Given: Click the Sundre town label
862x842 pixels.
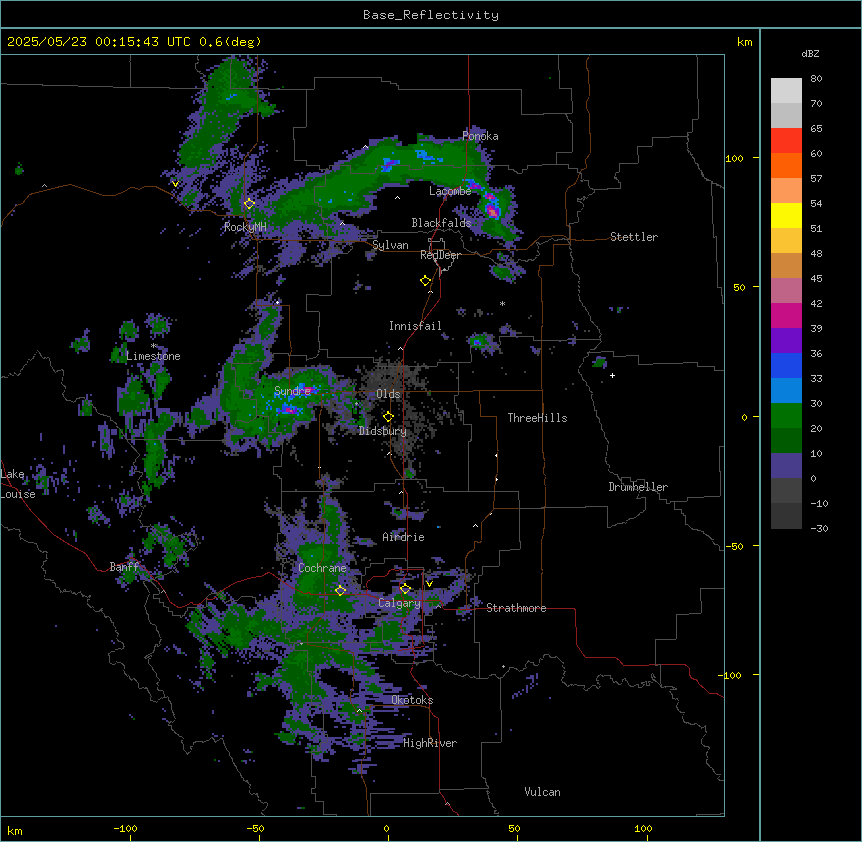Looking at the screenshot, I should pos(292,391).
